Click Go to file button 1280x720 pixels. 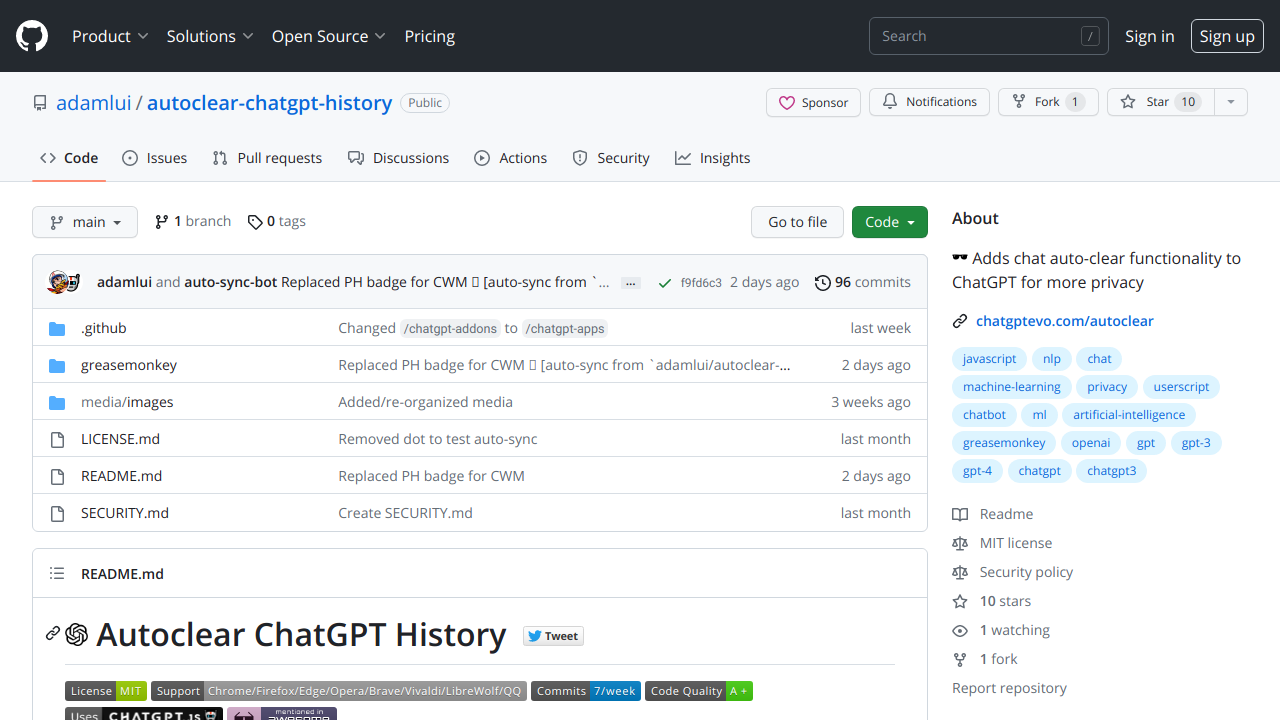797,222
